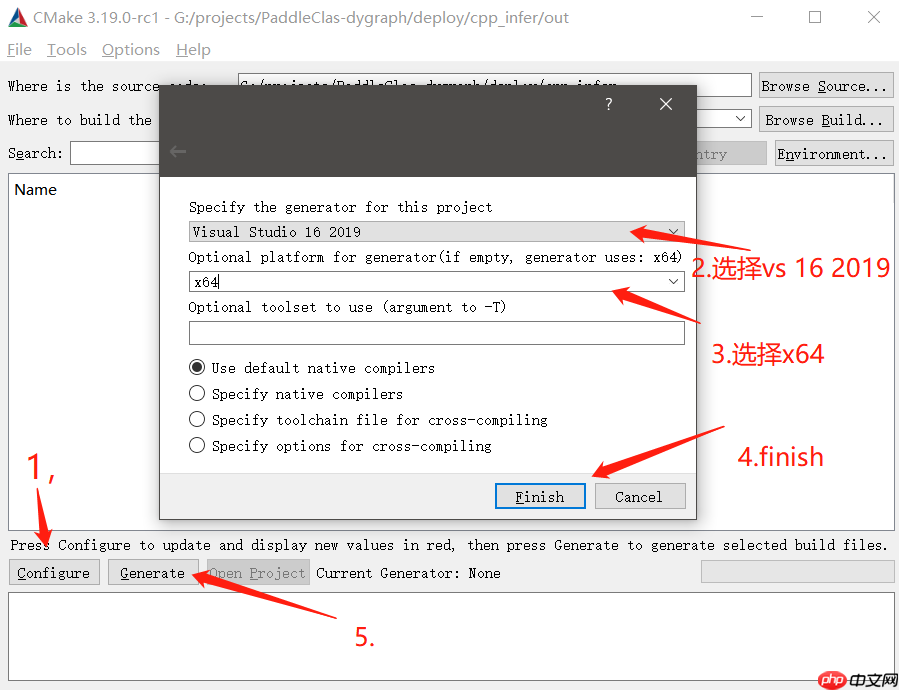Screen dimensions: 899x690
Task: Click the Finish button
Action: 540,496
